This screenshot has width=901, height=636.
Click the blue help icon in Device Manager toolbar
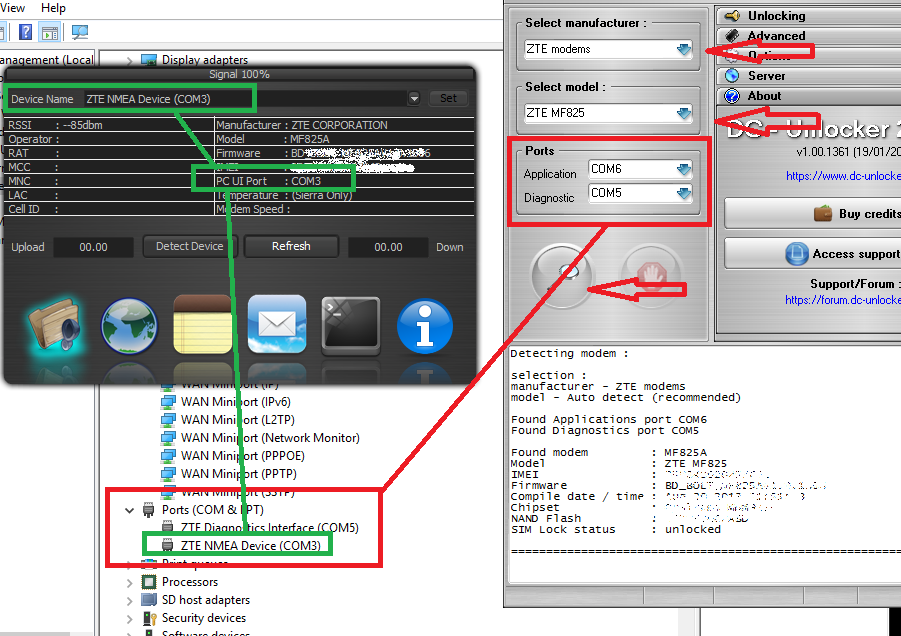coord(25,32)
